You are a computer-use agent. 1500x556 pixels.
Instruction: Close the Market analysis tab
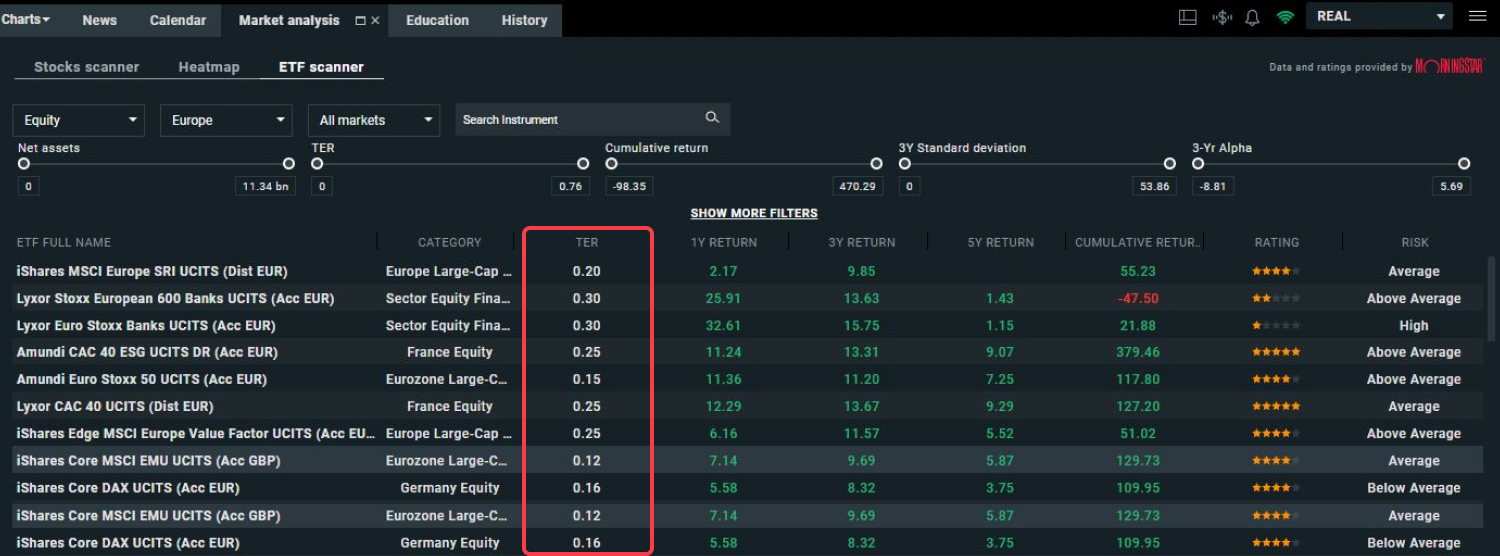[376, 20]
